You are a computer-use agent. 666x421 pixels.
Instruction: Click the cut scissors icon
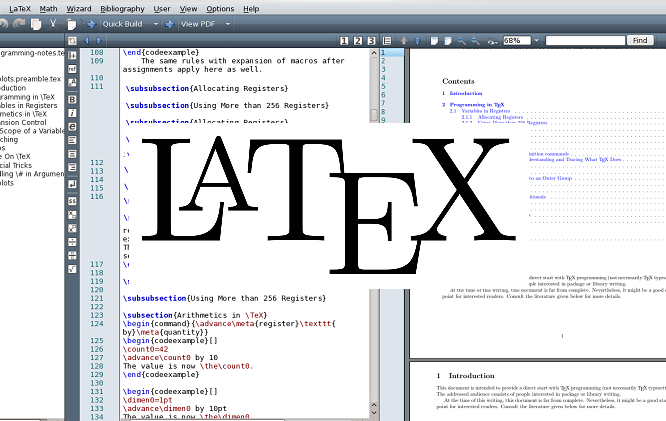point(53,24)
